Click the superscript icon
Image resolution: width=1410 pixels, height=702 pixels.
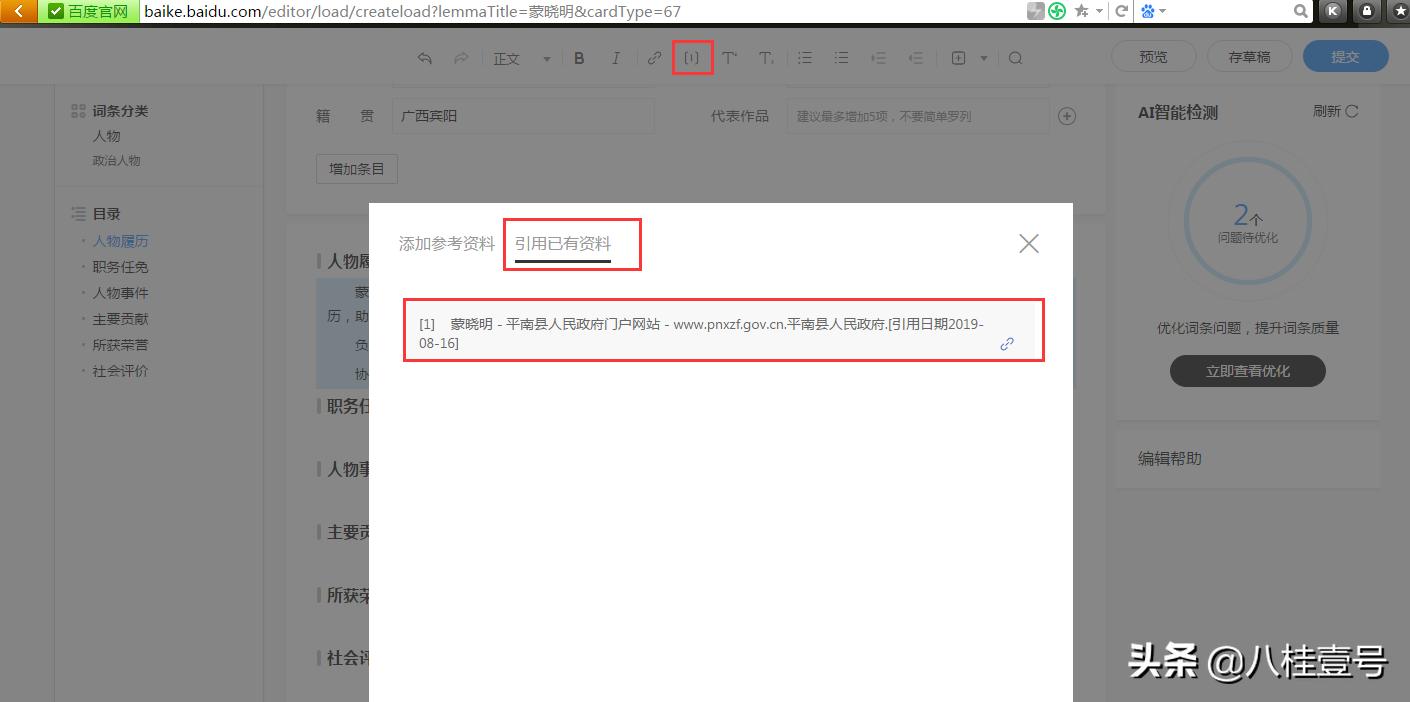click(729, 57)
